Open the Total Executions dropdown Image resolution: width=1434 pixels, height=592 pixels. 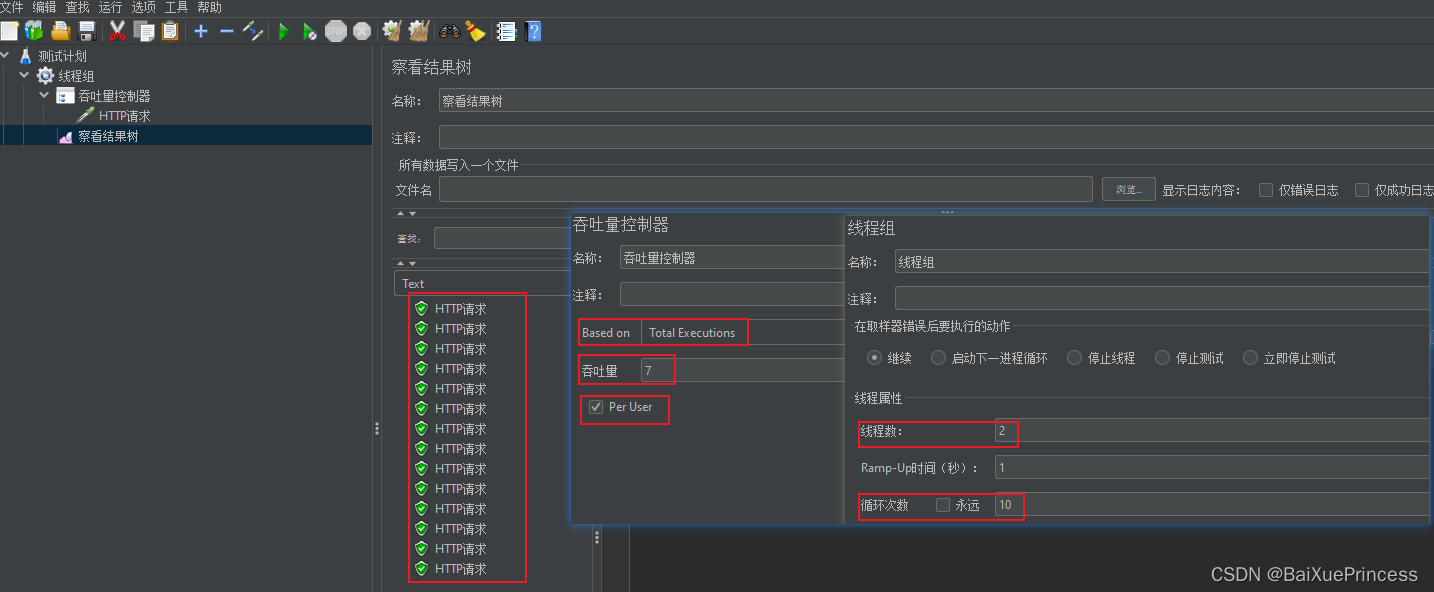click(694, 331)
